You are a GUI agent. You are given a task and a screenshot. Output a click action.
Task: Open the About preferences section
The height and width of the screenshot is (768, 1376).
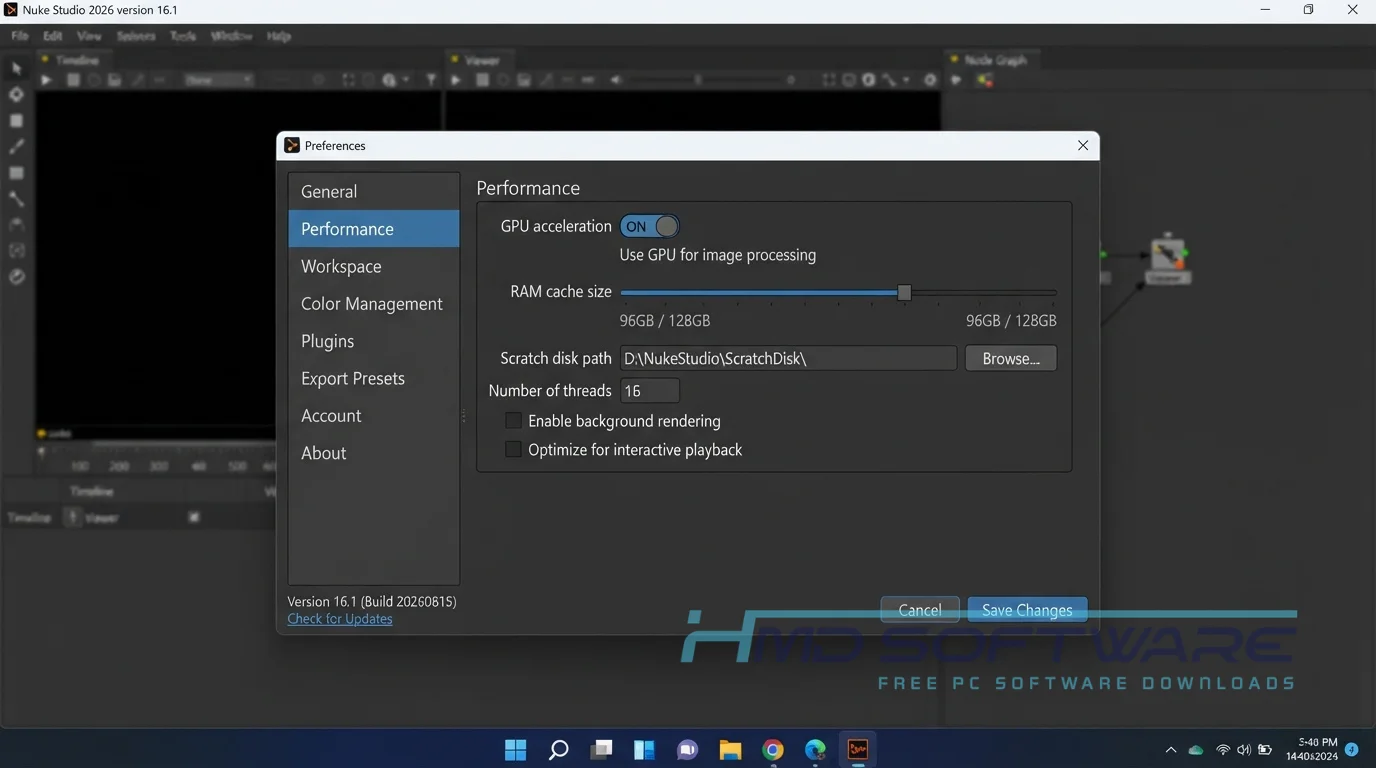click(x=374, y=453)
